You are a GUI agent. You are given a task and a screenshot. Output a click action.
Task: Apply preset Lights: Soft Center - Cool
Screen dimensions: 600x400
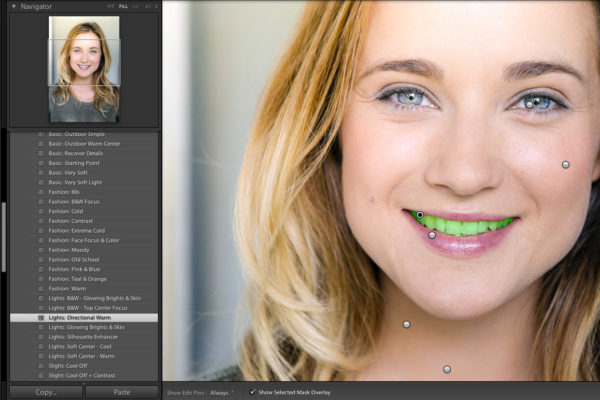pos(84,346)
